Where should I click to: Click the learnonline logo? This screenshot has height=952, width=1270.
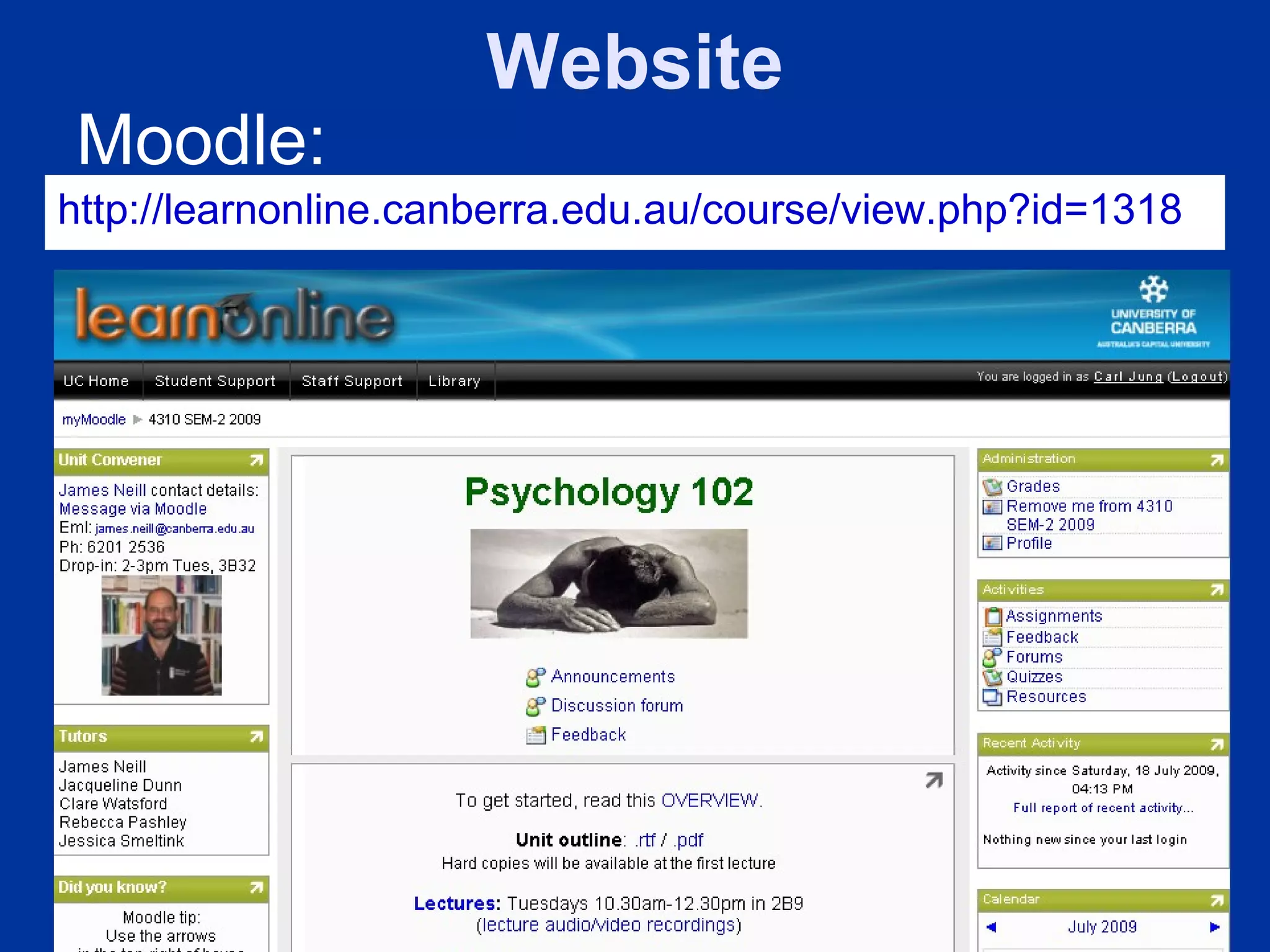(x=234, y=315)
